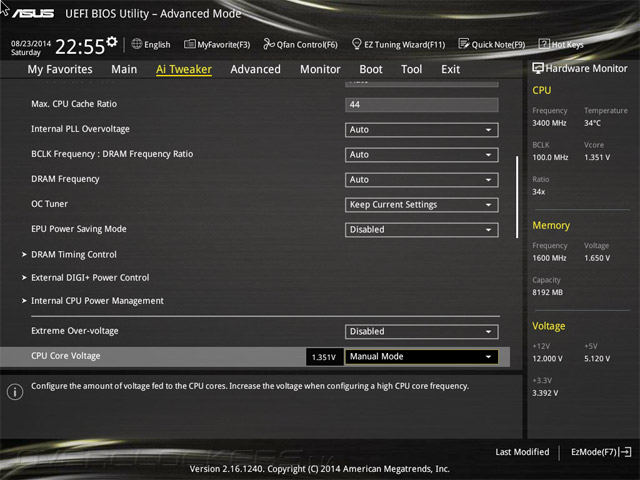Click the Last Modified button
Viewport: 640px width, 480px height.
[522, 452]
